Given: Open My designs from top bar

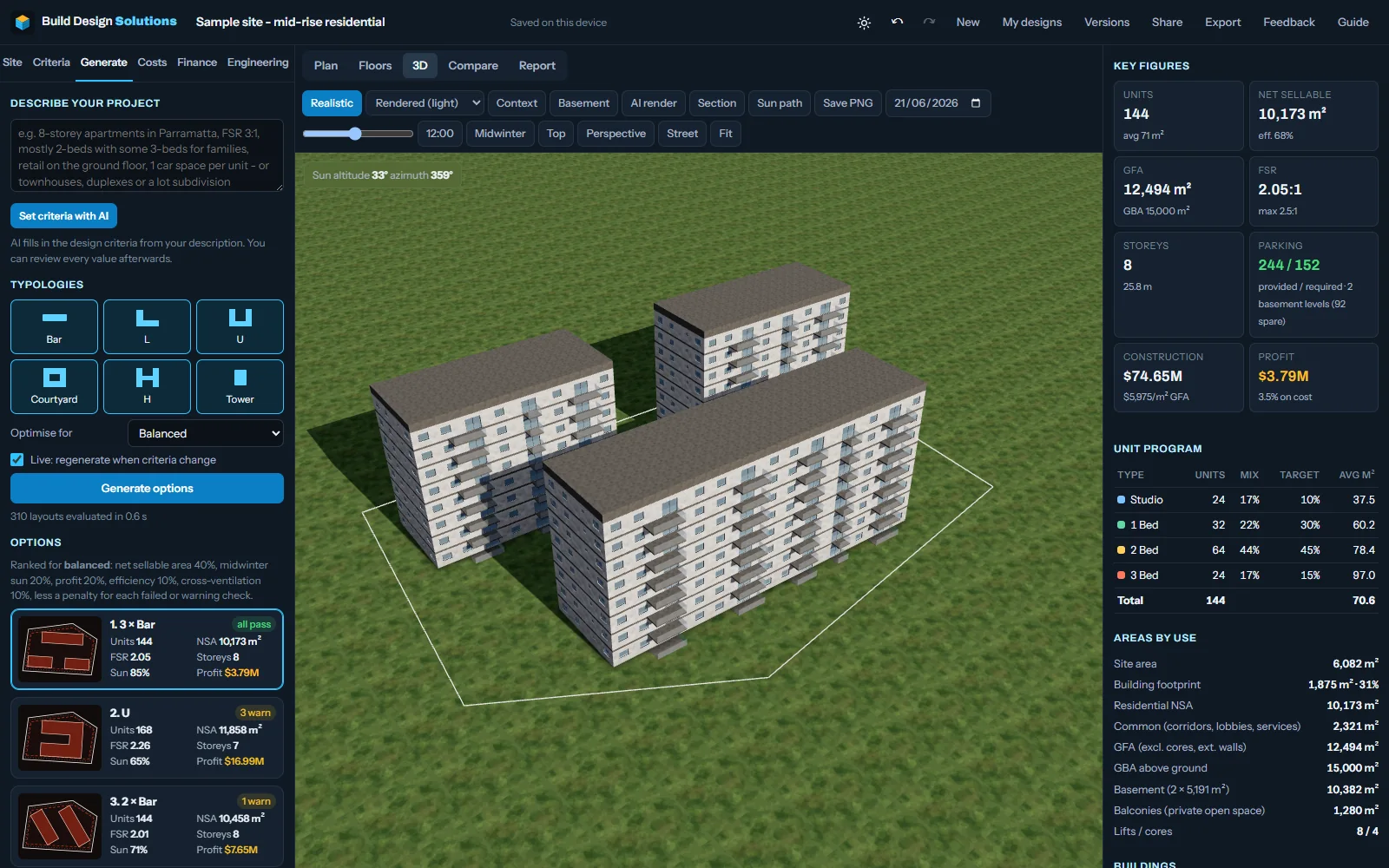Looking at the screenshot, I should click(1031, 23).
